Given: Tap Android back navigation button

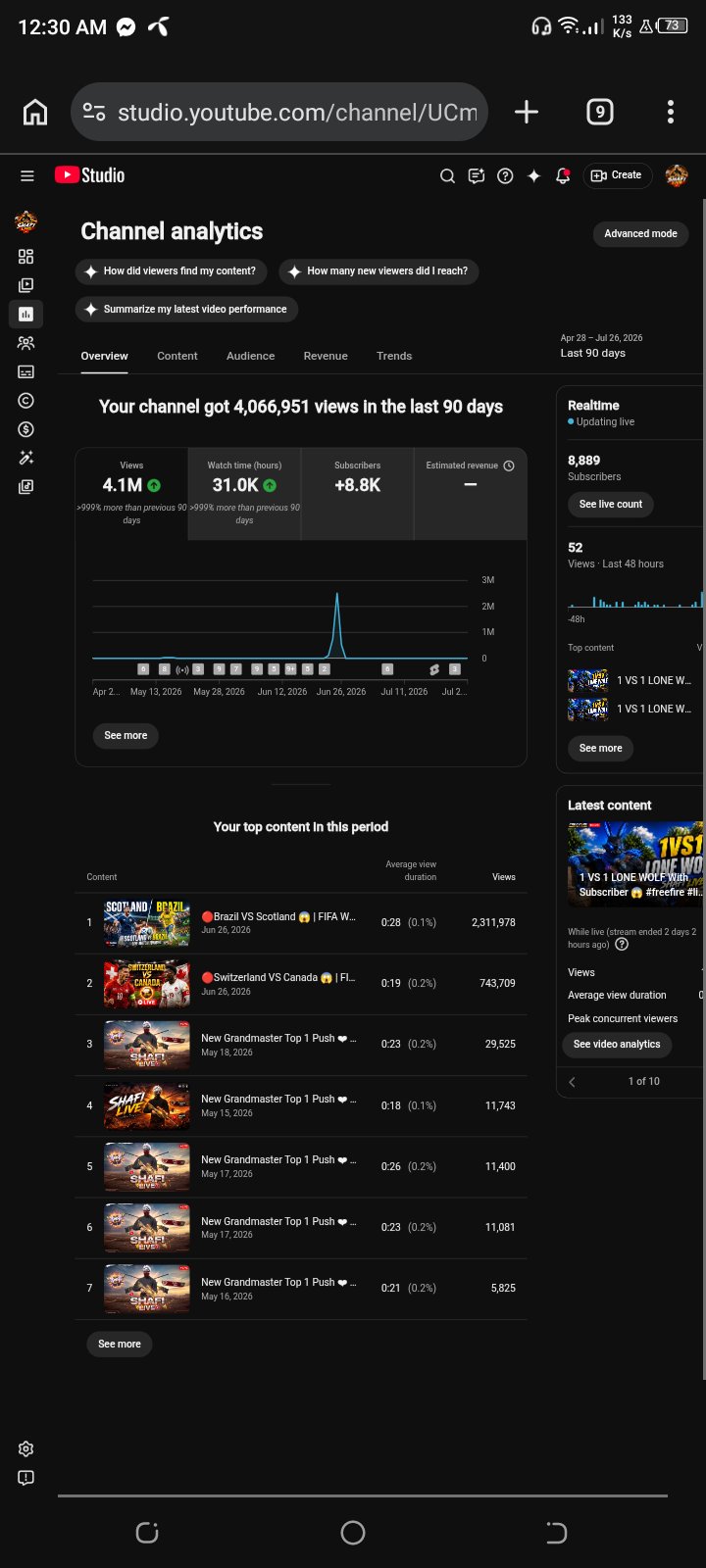Looking at the screenshot, I should [556, 1533].
